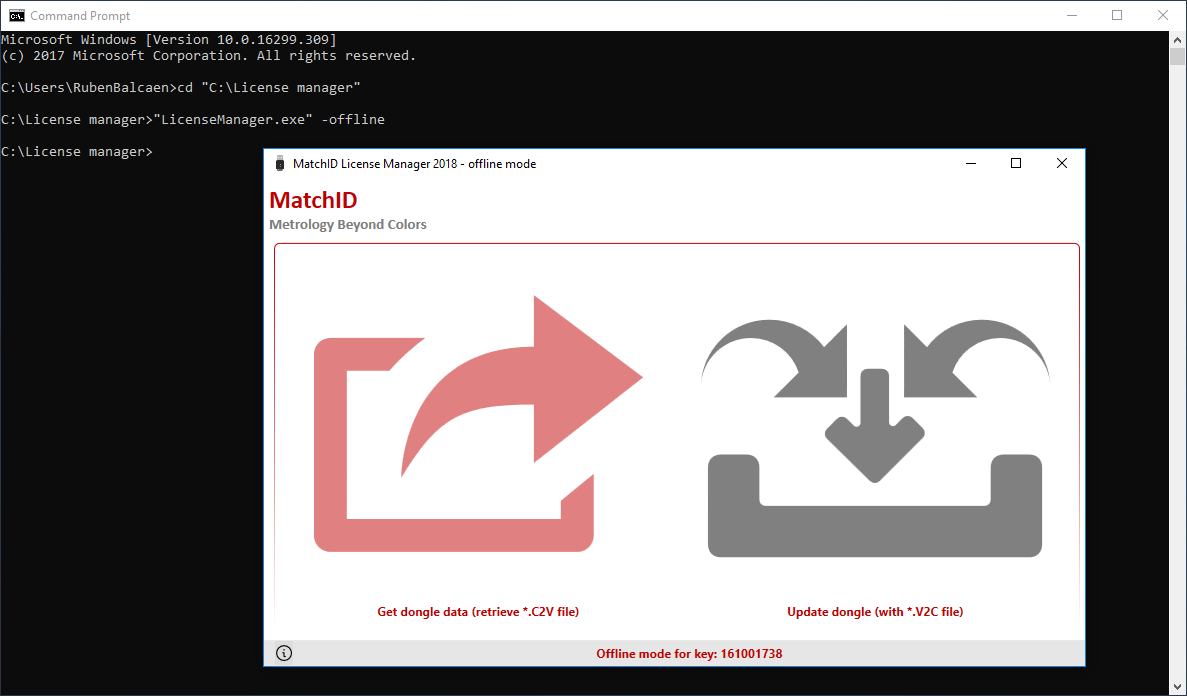This screenshot has height=696, width=1187.
Task: Click Update dongle (with *.V2C file)
Action: point(875,612)
